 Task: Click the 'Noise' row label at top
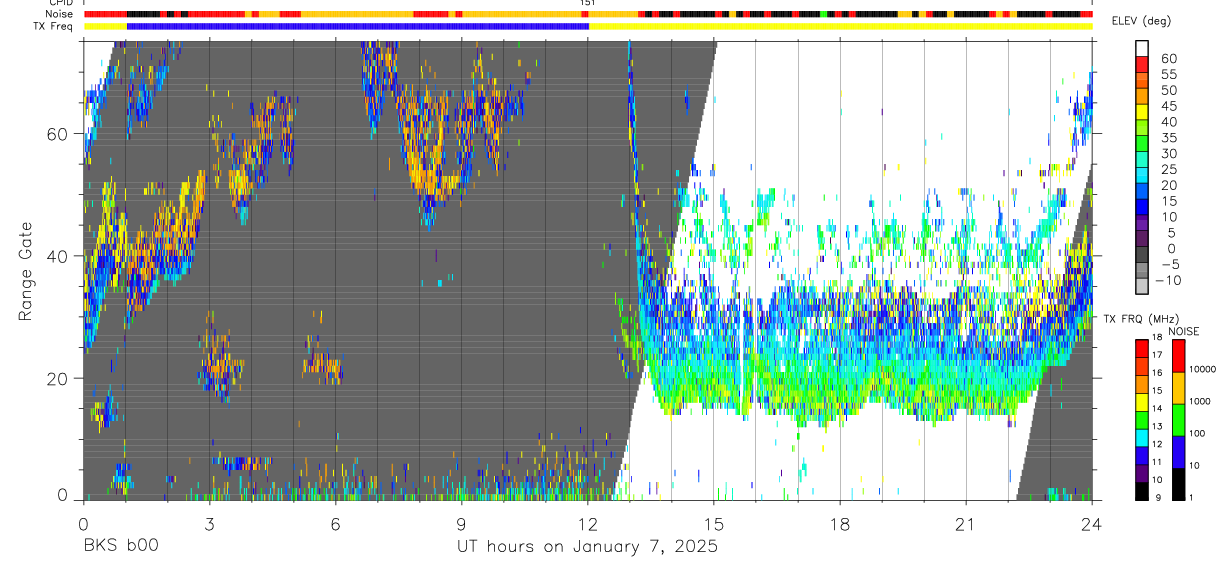pos(60,14)
